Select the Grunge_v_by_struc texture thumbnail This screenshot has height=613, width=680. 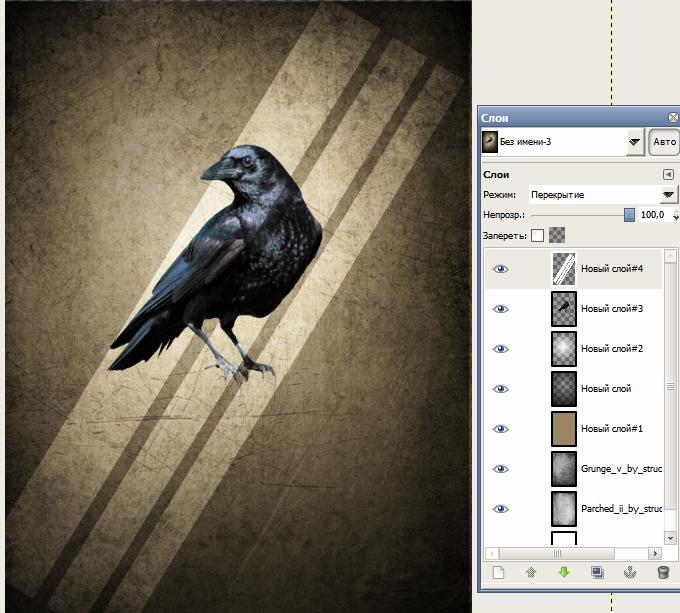coord(564,469)
